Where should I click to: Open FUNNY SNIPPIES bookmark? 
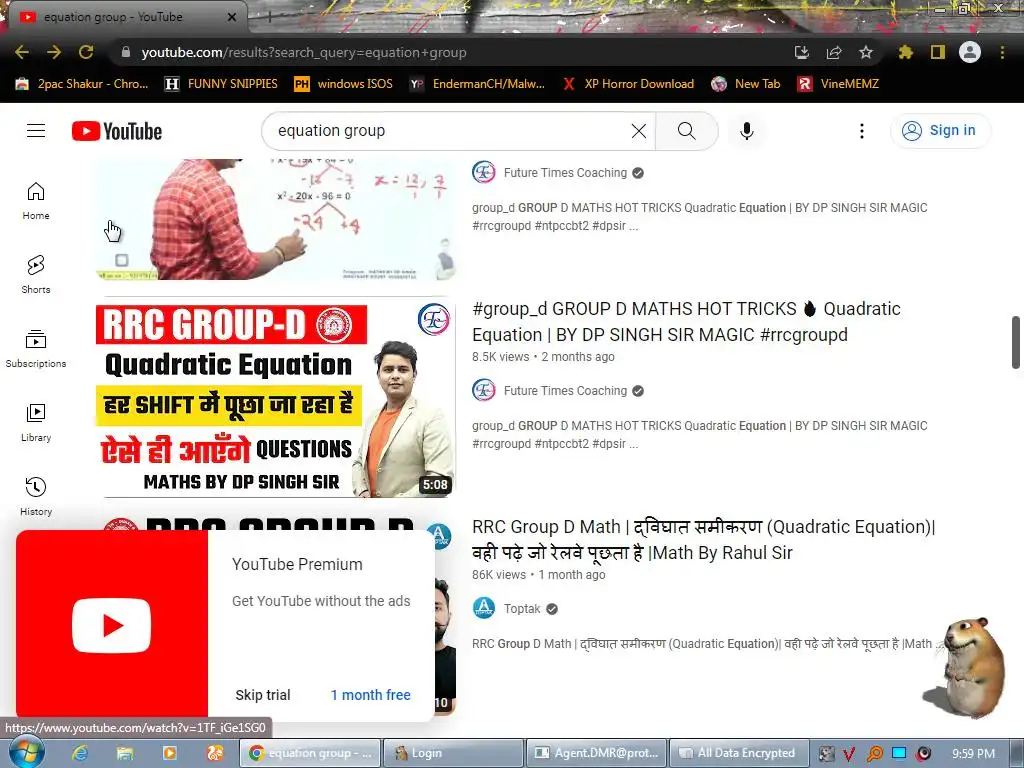221,84
